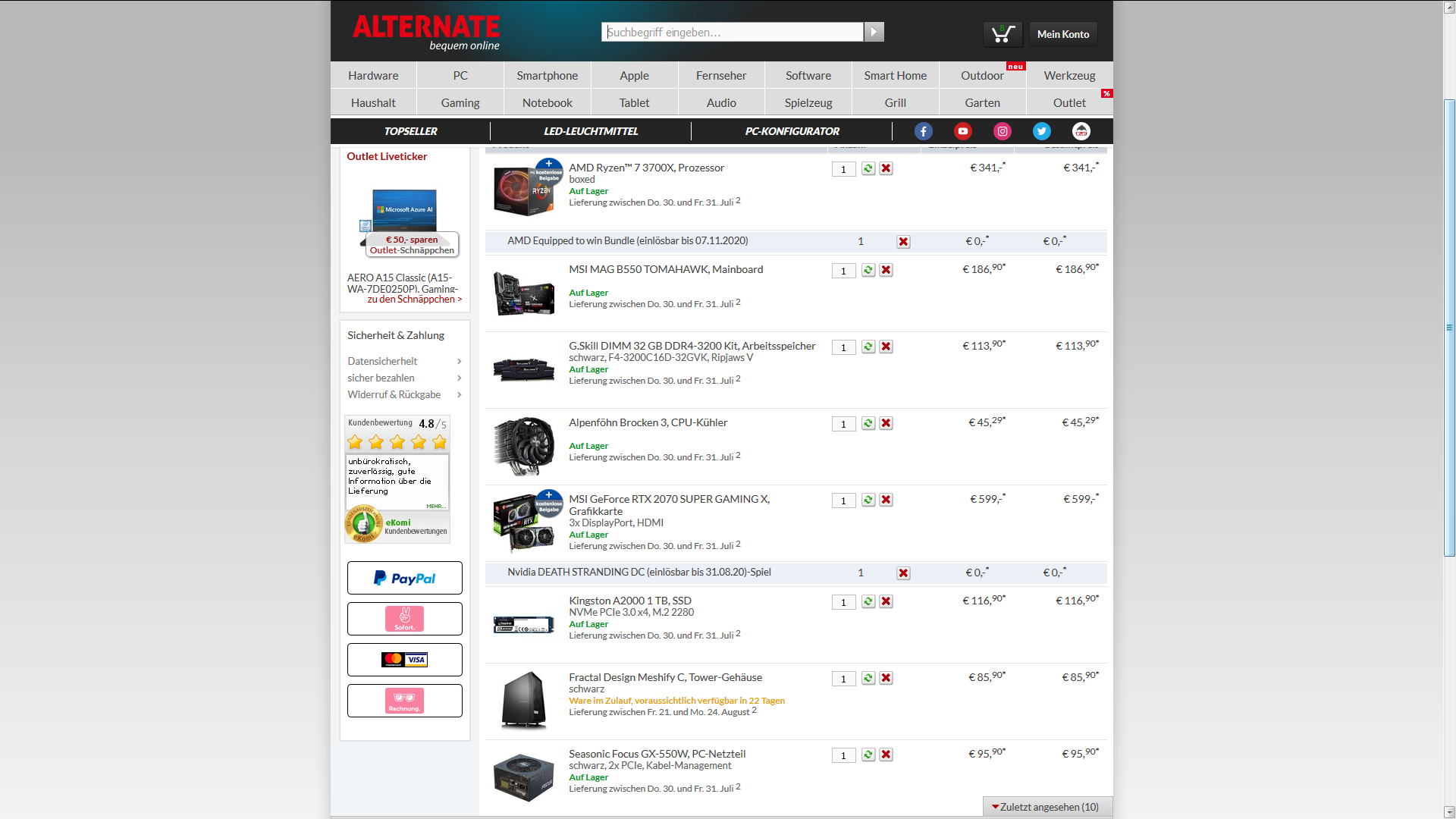Open the Hardware menu category

[x=373, y=75]
